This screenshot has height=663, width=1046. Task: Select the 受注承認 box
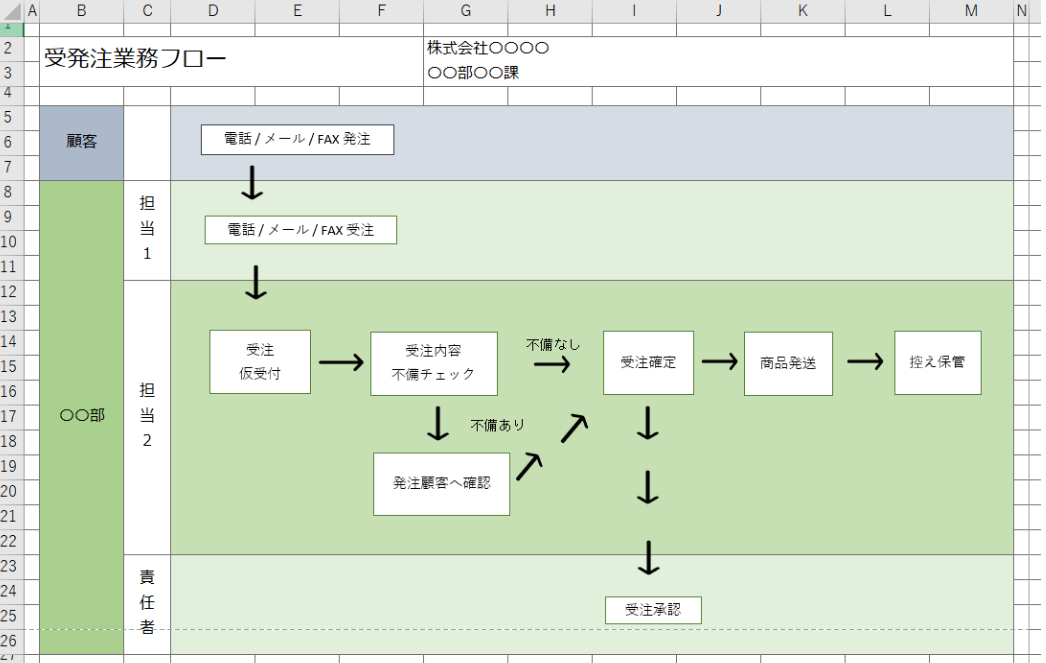click(653, 610)
